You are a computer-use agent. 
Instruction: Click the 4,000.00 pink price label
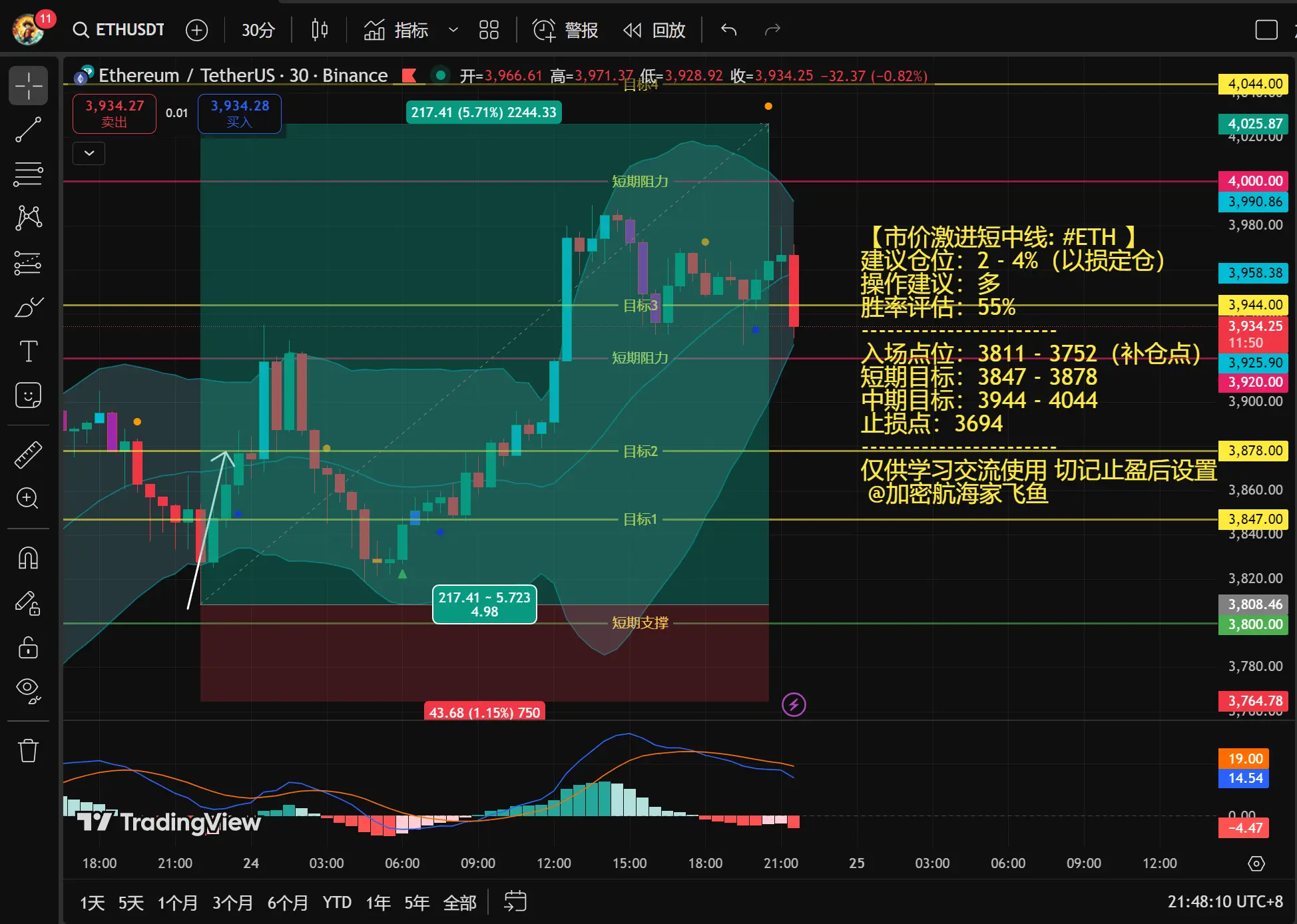coord(1254,181)
